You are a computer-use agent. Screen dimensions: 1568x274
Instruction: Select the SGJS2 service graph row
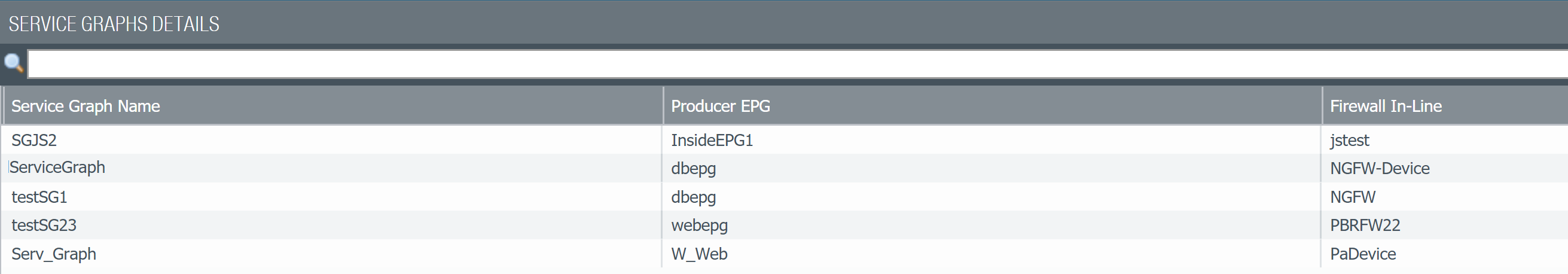coord(34,140)
